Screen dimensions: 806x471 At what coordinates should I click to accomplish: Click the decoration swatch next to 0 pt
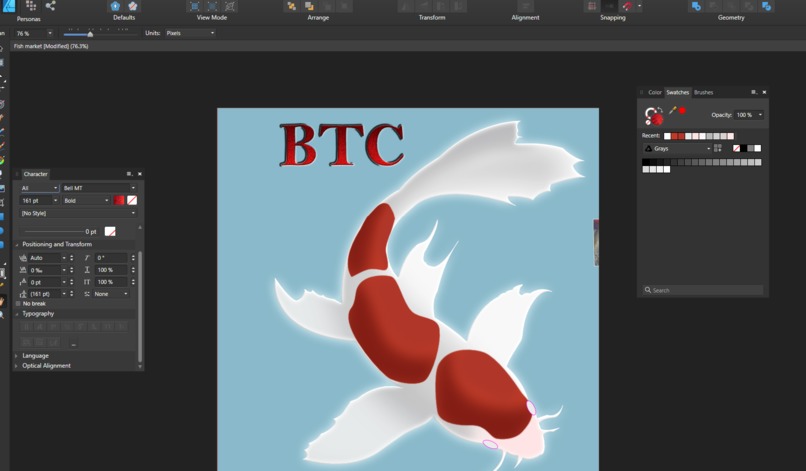[110, 231]
